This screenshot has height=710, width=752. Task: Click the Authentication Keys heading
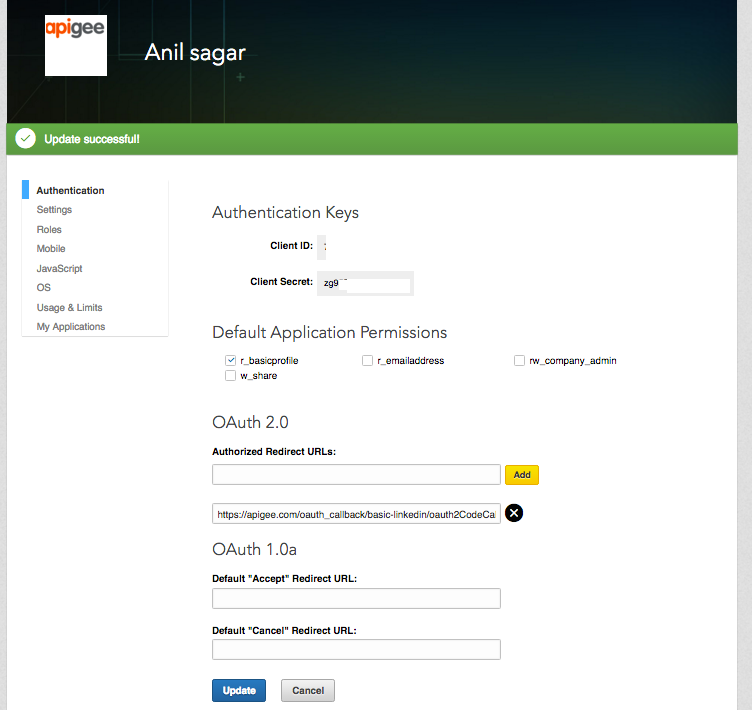285,213
